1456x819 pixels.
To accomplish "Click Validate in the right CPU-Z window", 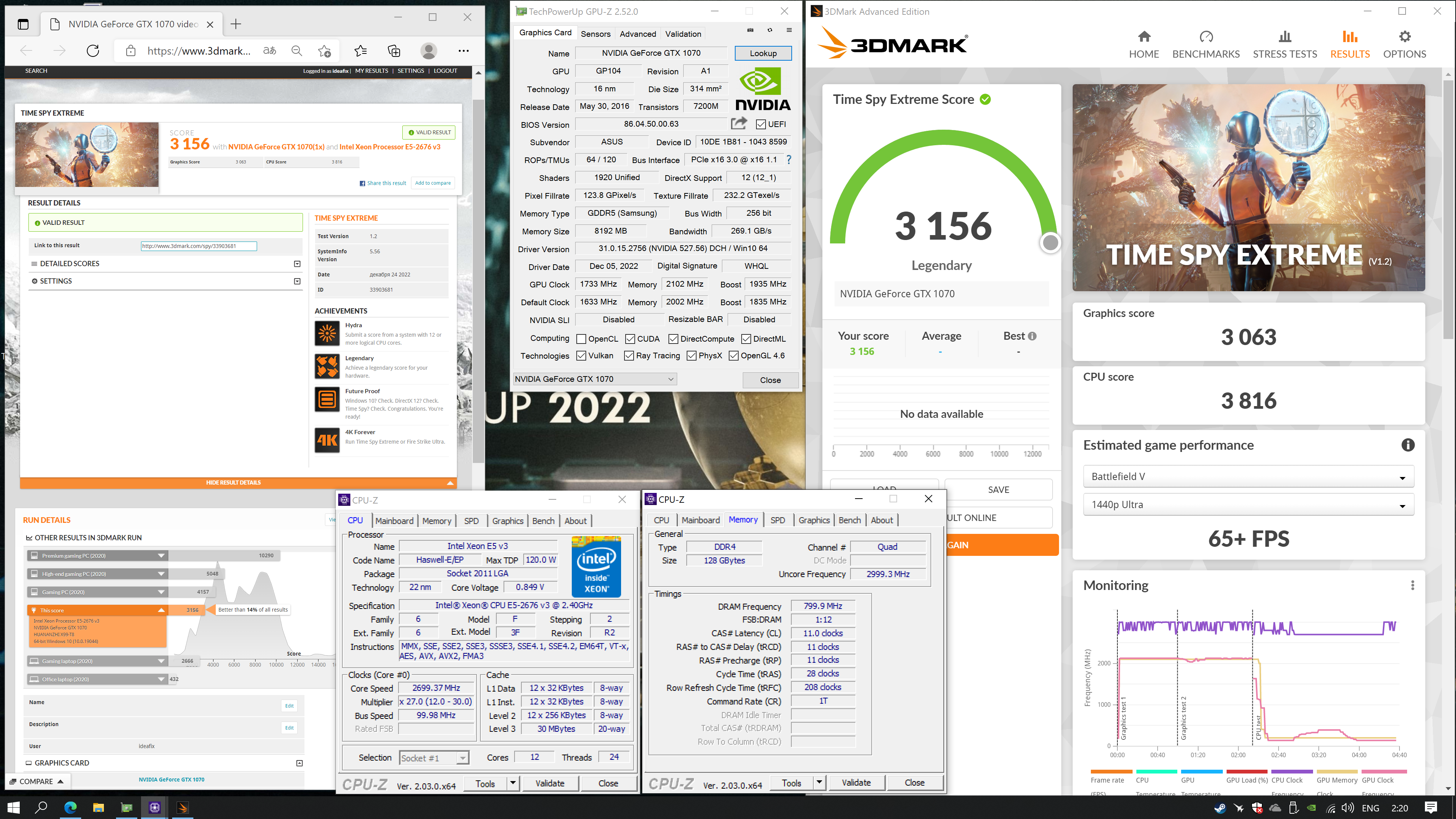I will click(856, 783).
